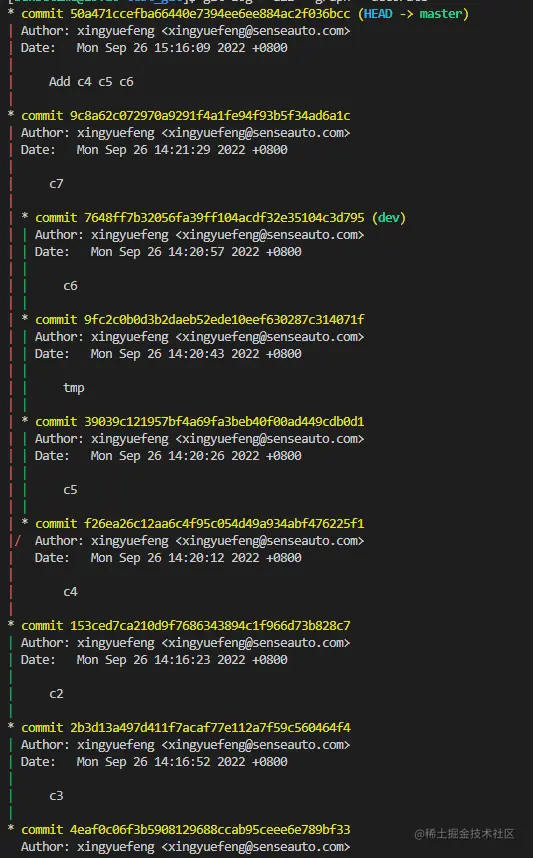This screenshot has width=533, height=858.
Task: Click date 'Mon Sep 26 14:20:26 2022'
Action: point(175,456)
